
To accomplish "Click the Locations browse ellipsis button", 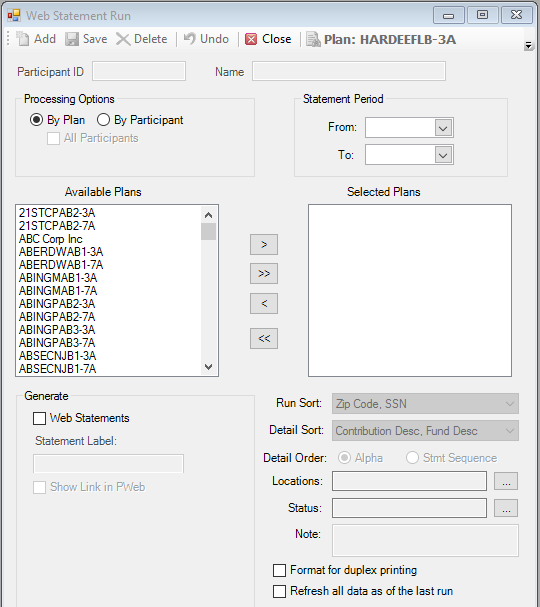I will (x=506, y=481).
